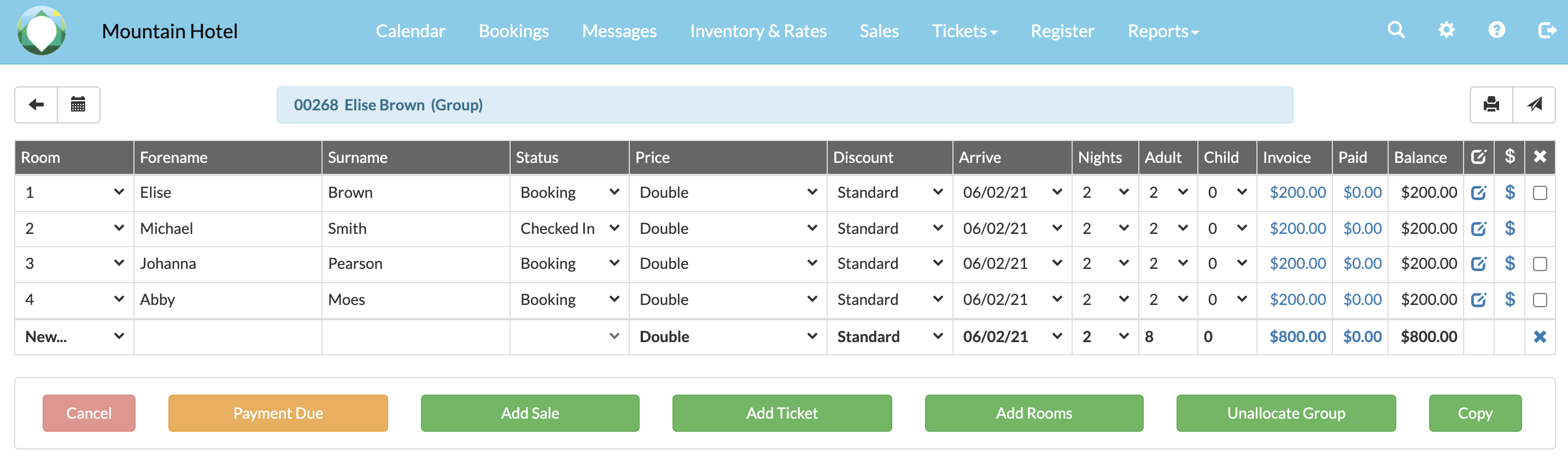The width and height of the screenshot is (1568, 458).
Task: Click Johanna's forename field
Action: pyautogui.click(x=226, y=264)
